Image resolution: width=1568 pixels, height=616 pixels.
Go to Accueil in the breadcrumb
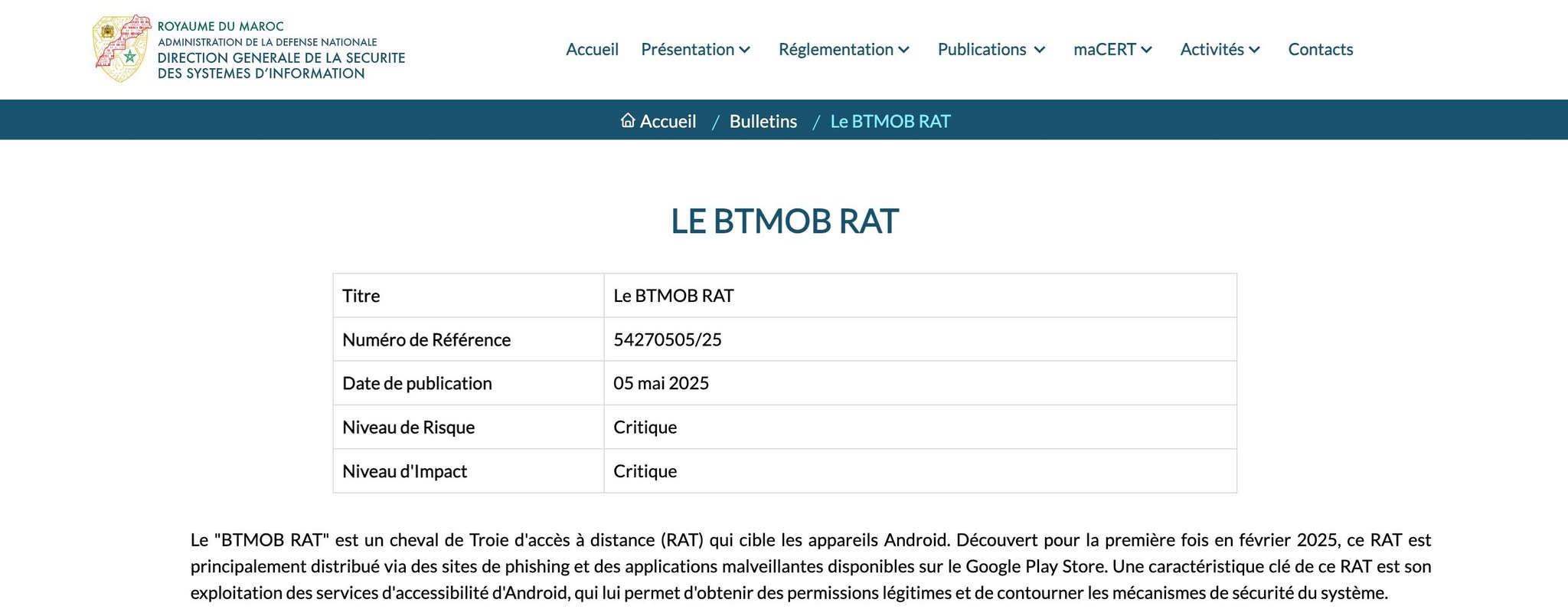pyautogui.click(x=668, y=121)
